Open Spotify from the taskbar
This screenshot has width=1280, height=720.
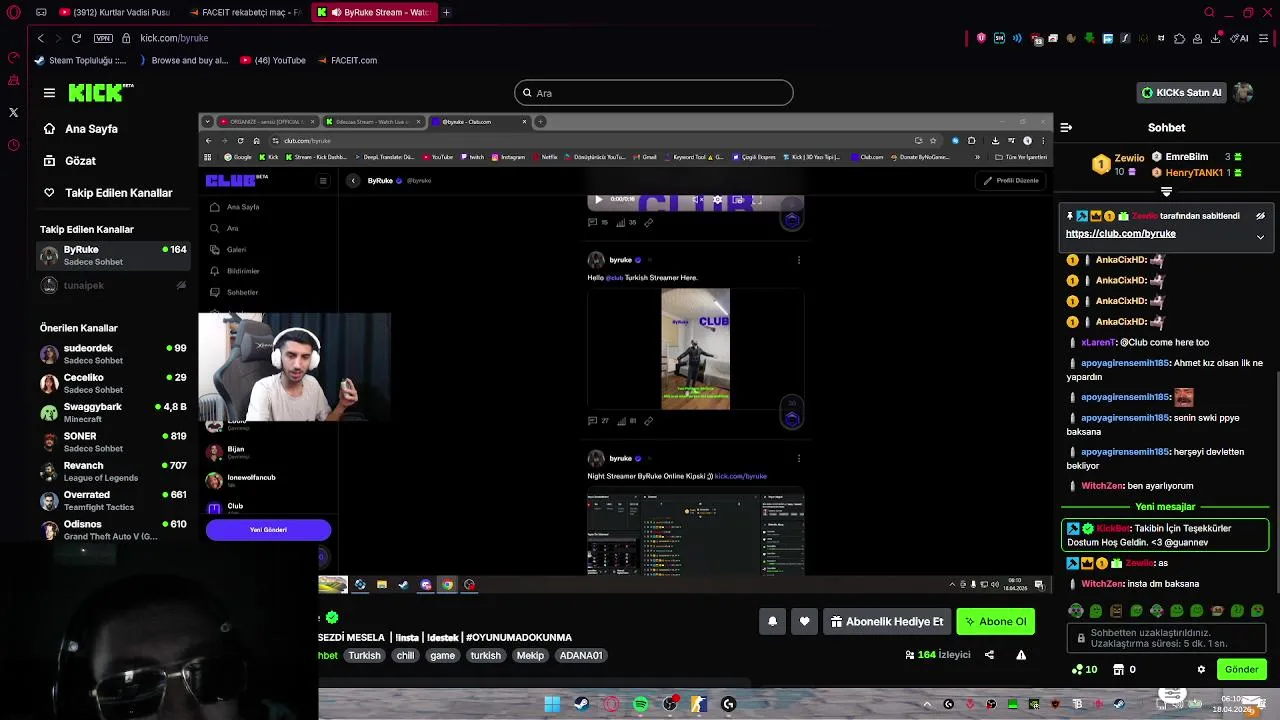point(641,704)
